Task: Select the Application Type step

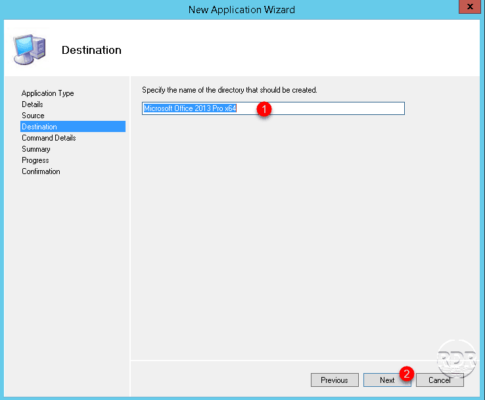Action: pos(48,93)
